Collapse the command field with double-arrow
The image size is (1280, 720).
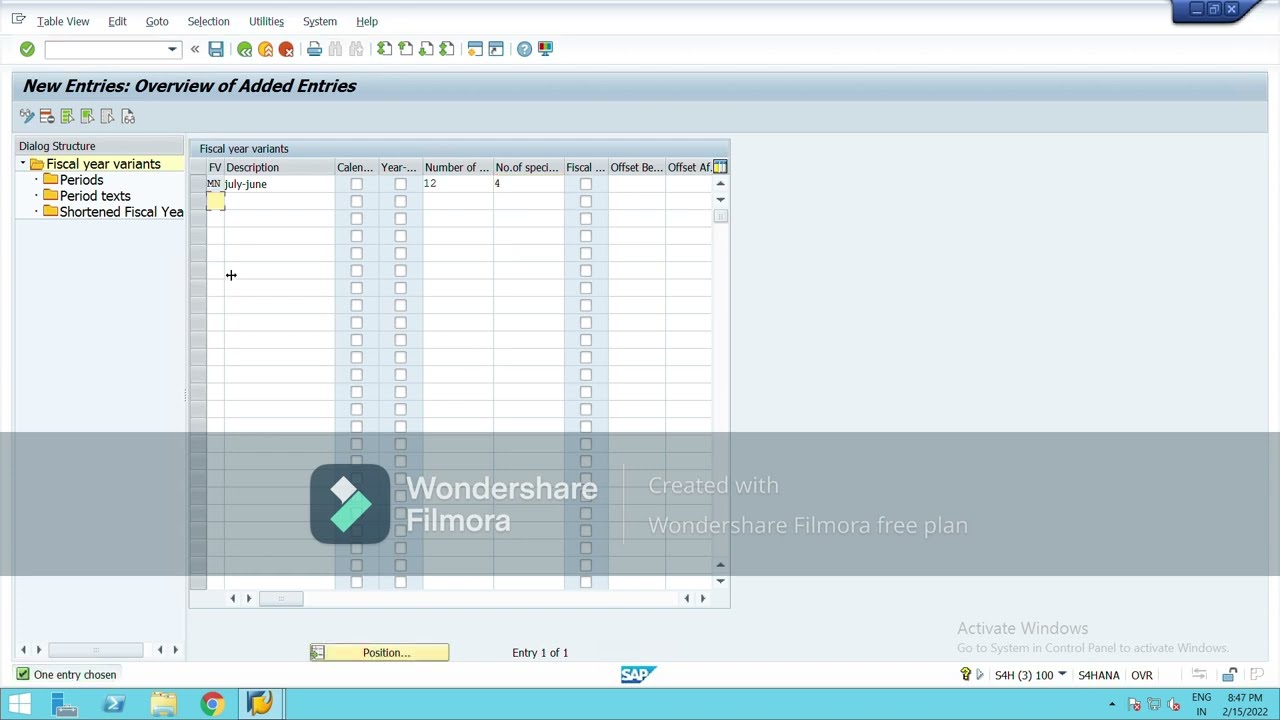(195, 49)
